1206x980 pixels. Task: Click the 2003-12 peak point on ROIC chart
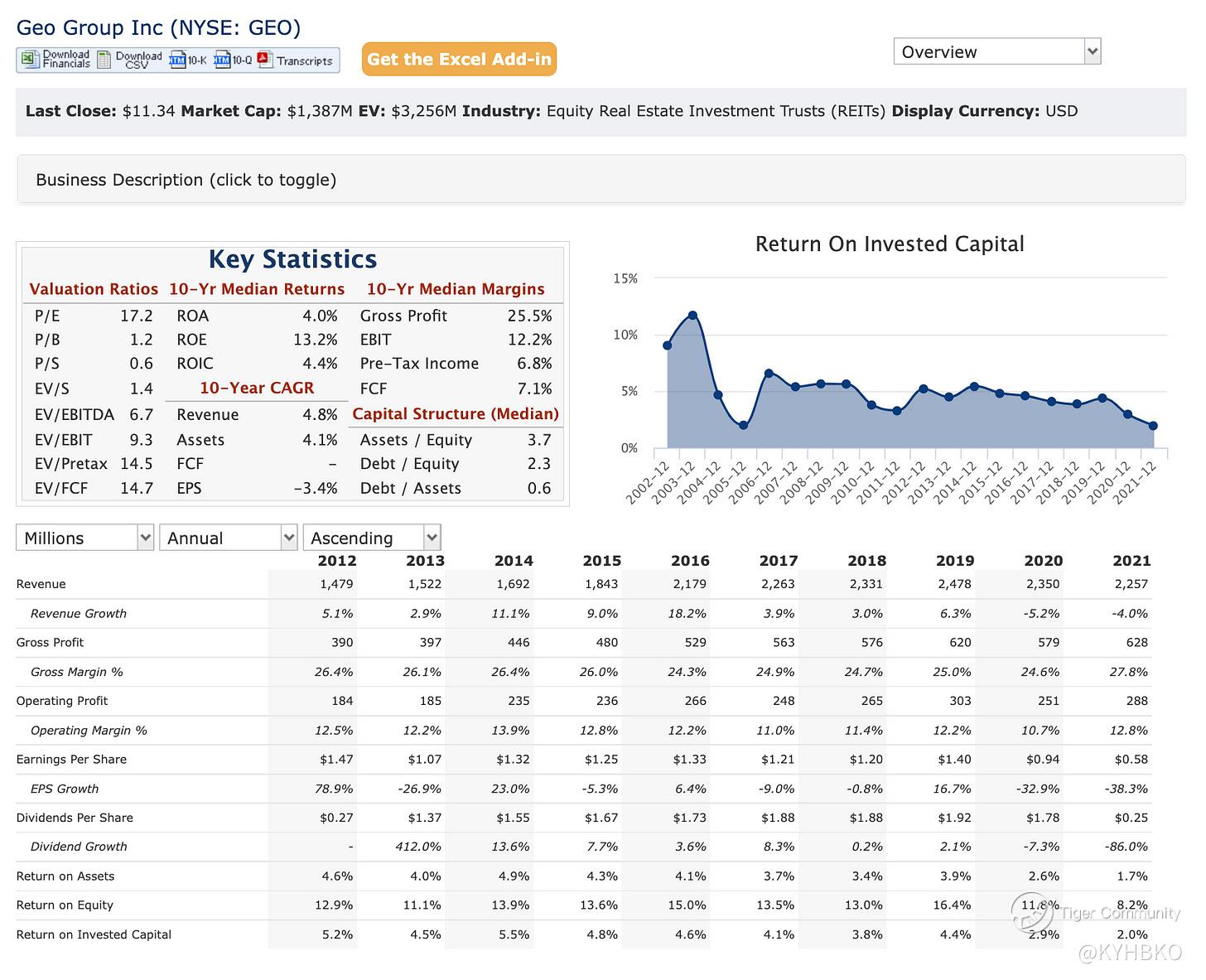(692, 316)
